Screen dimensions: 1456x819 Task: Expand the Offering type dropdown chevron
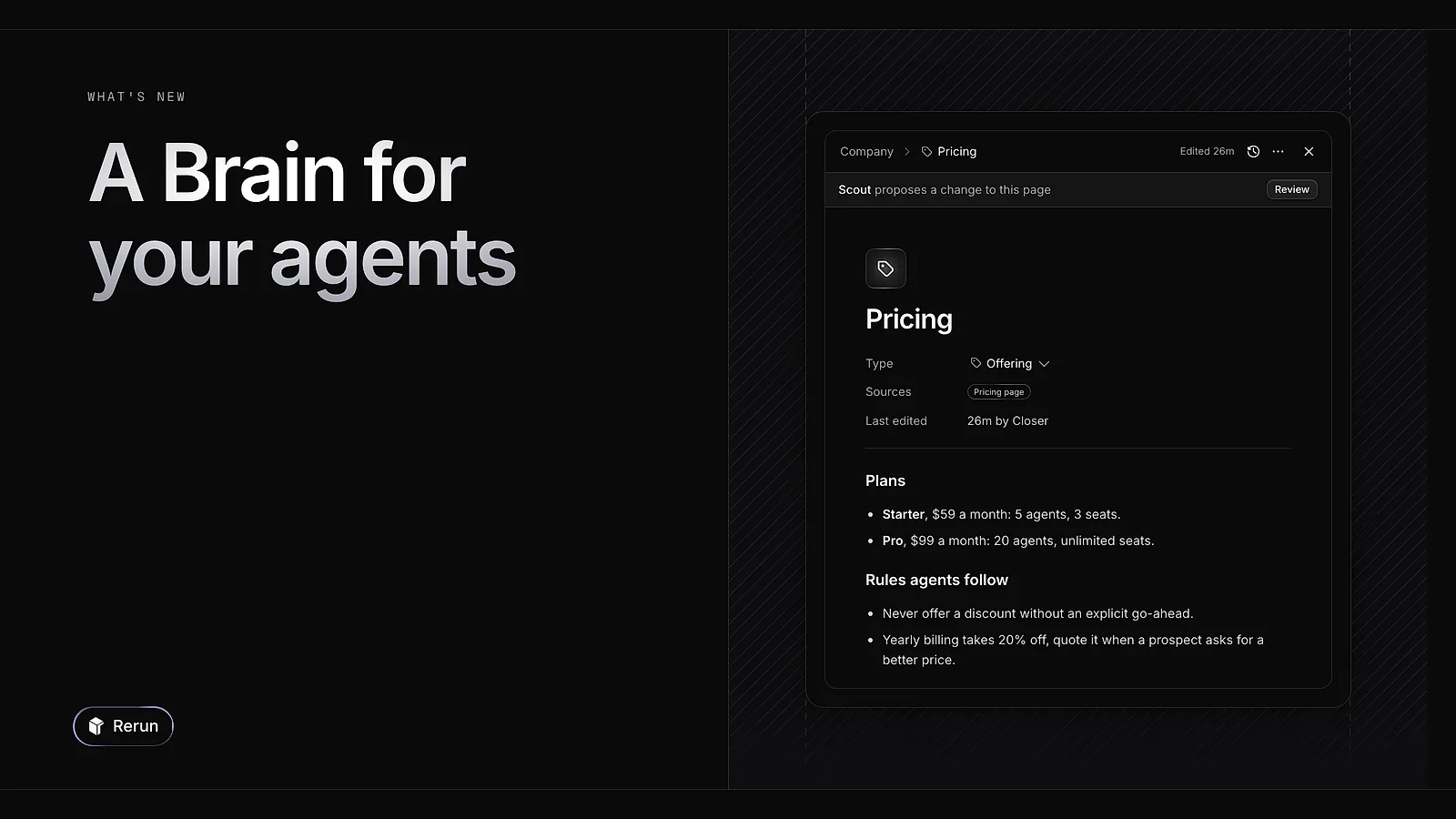[x=1044, y=364]
